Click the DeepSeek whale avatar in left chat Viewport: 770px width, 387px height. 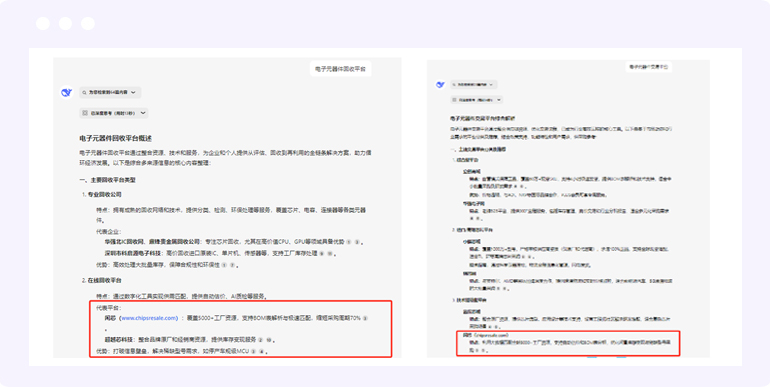coord(66,92)
